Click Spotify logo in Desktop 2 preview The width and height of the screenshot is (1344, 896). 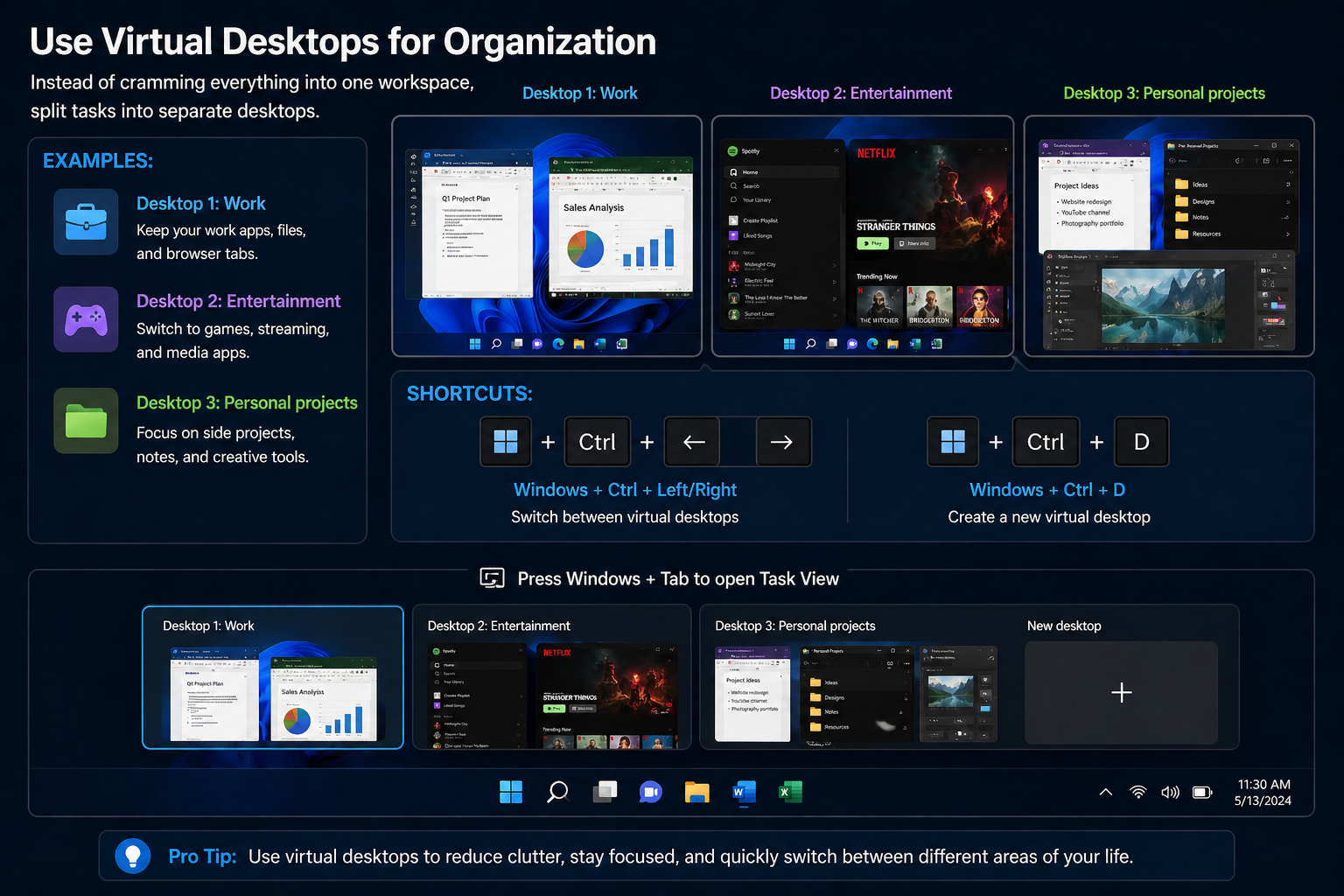click(732, 151)
